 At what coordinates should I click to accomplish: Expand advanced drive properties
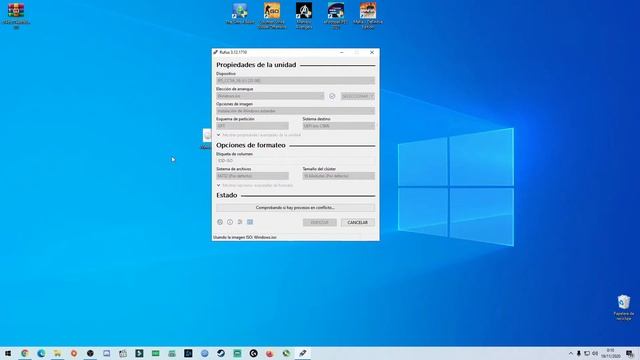tap(259, 135)
